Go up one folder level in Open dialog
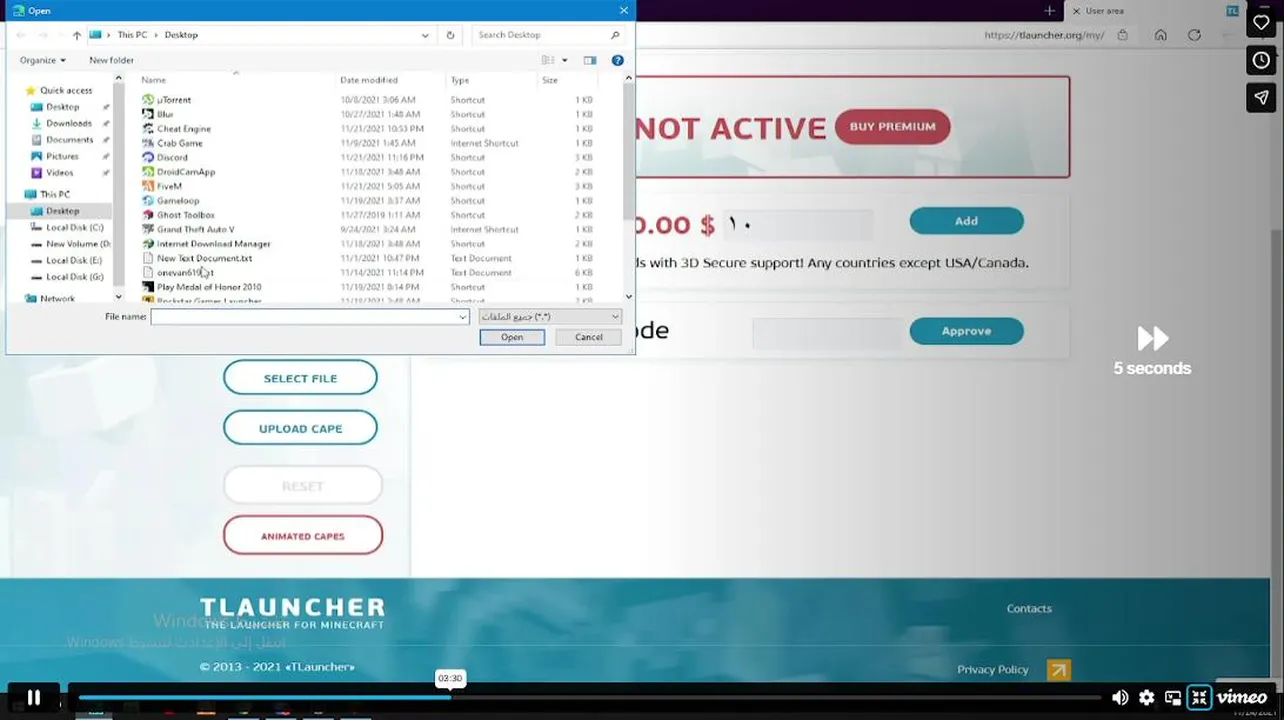This screenshot has width=1284, height=720. pyautogui.click(x=77, y=35)
